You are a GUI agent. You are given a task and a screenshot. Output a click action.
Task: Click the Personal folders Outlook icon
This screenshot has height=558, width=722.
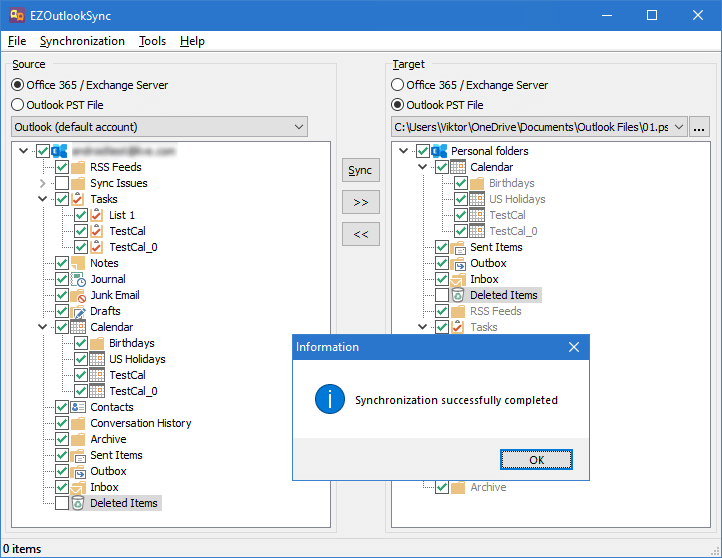[439, 151]
